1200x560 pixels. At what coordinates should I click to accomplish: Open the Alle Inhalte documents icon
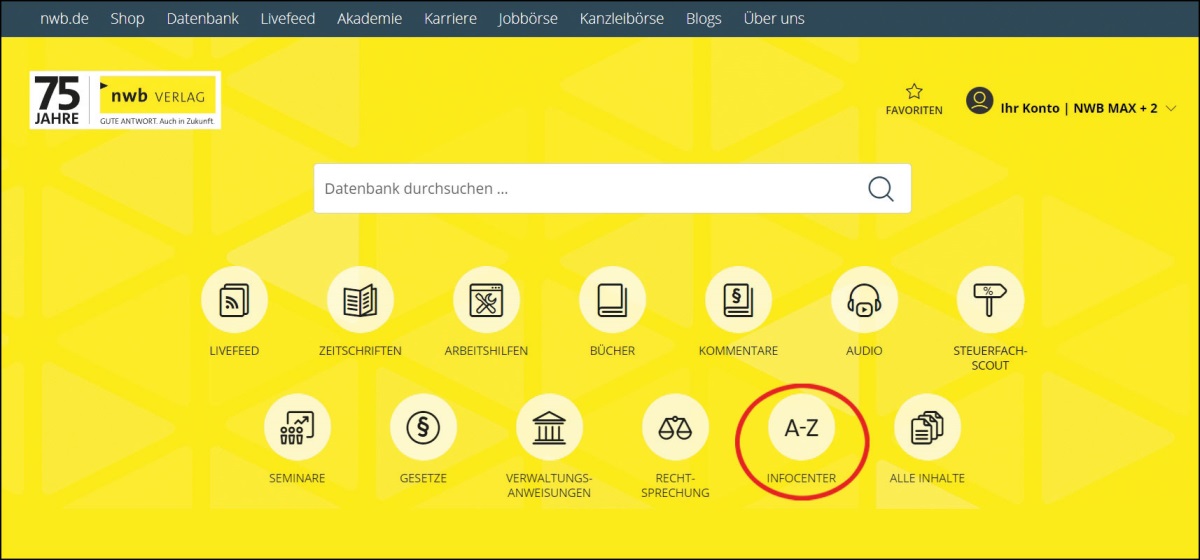tap(927, 428)
